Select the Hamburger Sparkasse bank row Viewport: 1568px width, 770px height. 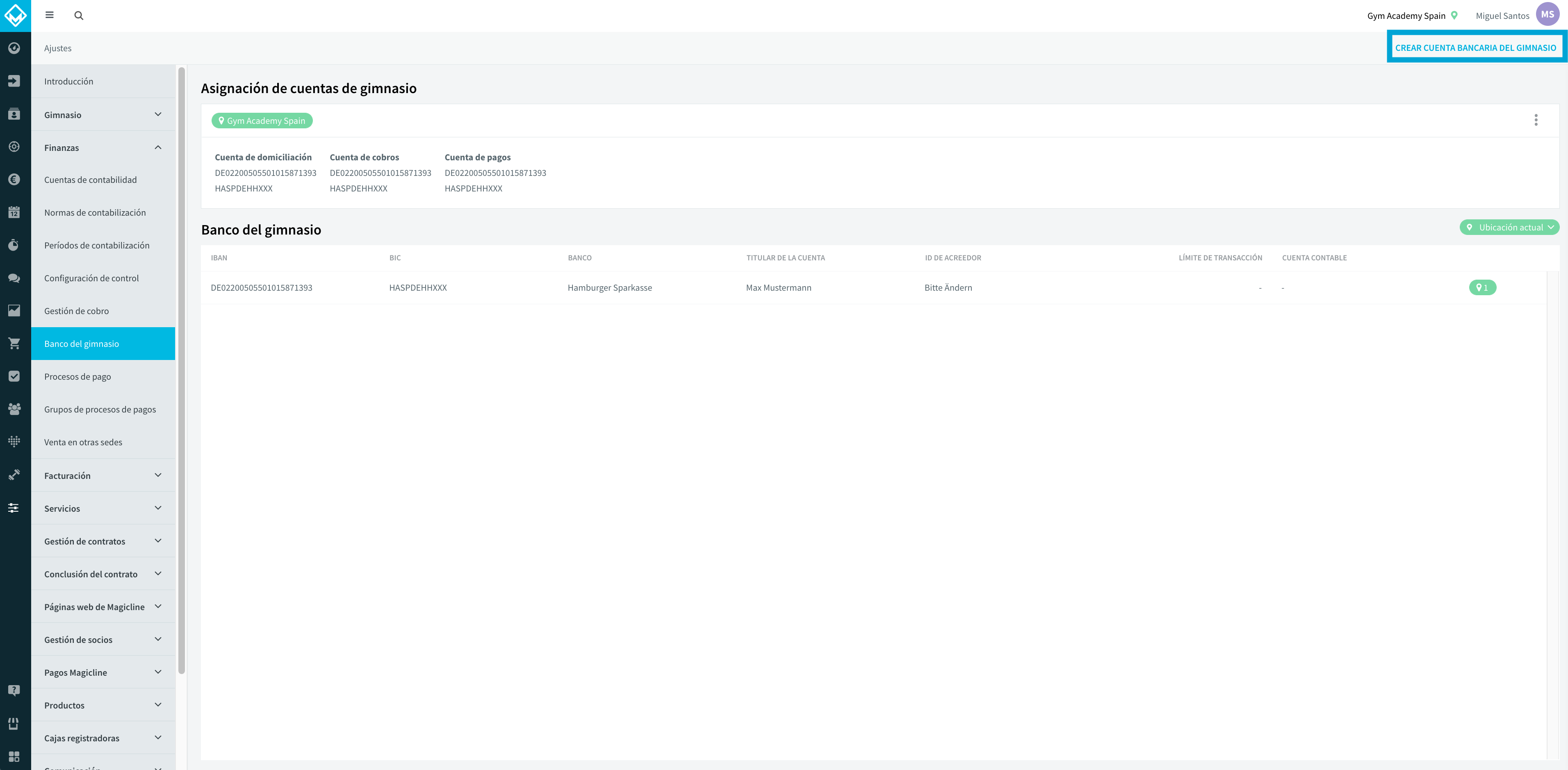873,288
